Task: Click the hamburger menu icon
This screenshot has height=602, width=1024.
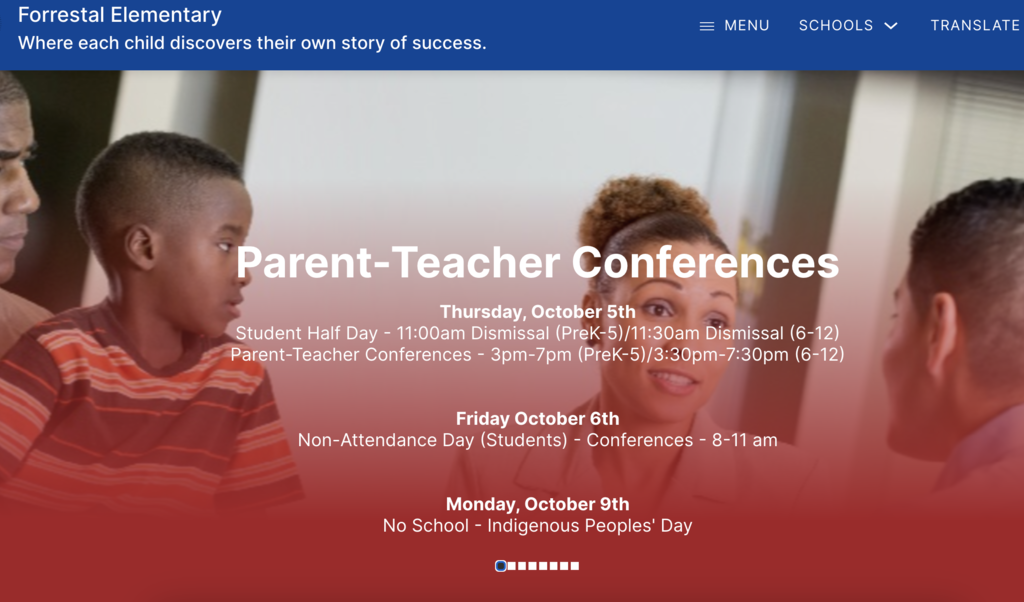Action: pyautogui.click(x=707, y=26)
